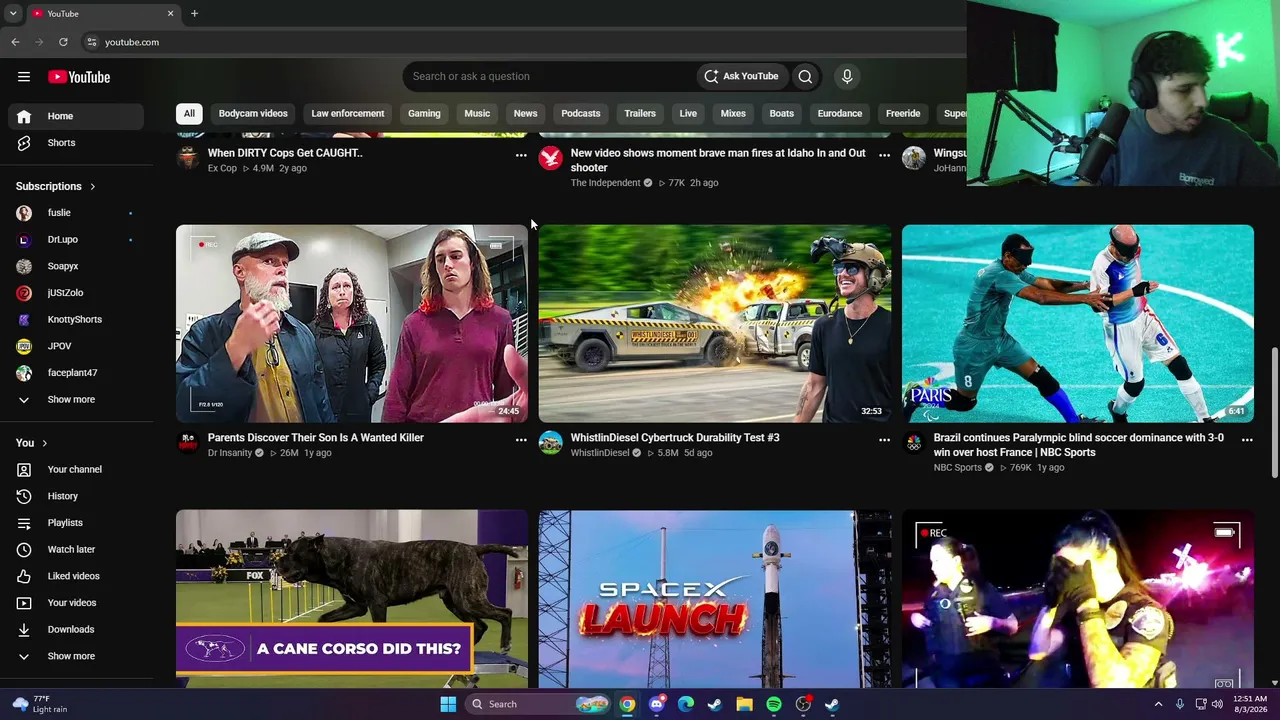Image resolution: width=1280 pixels, height=720 pixels.
Task: Start voice search with the microphone
Action: pos(847,76)
